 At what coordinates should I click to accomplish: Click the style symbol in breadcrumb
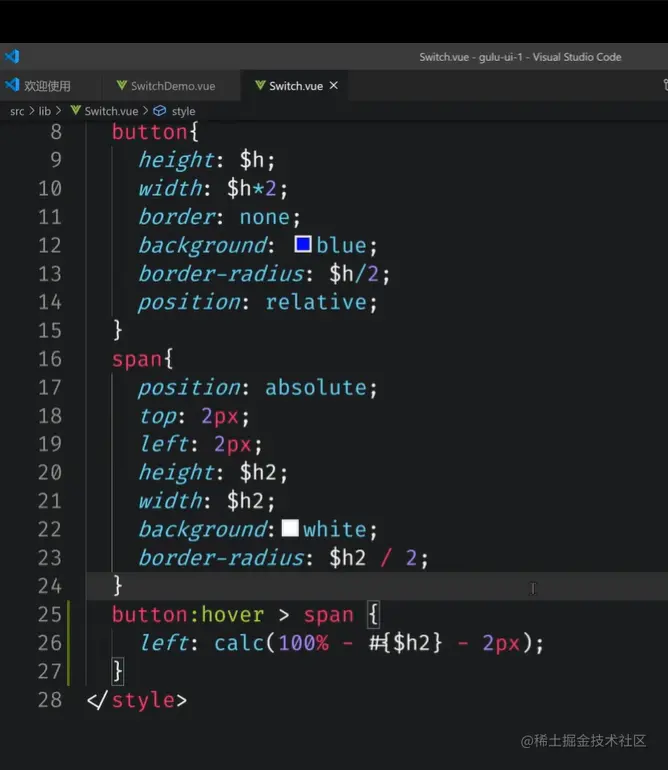[x=183, y=111]
